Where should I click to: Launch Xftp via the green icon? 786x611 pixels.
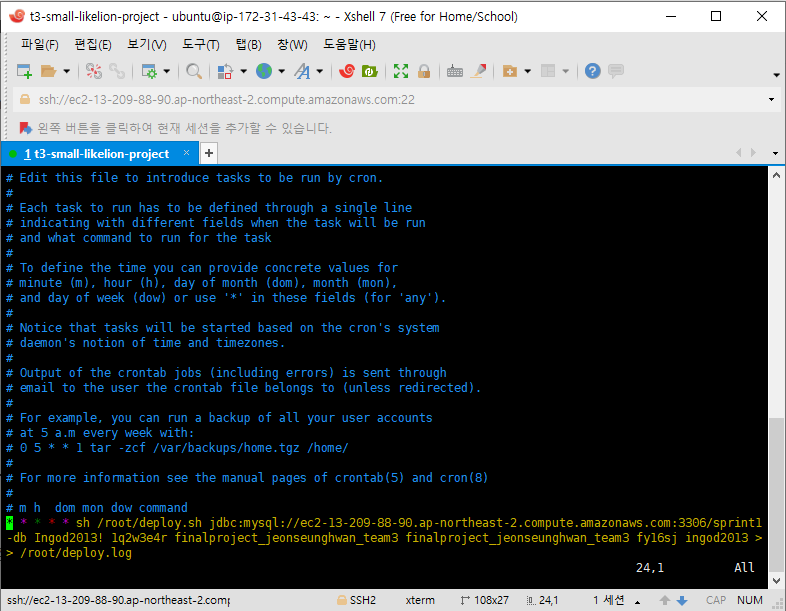tap(369, 71)
